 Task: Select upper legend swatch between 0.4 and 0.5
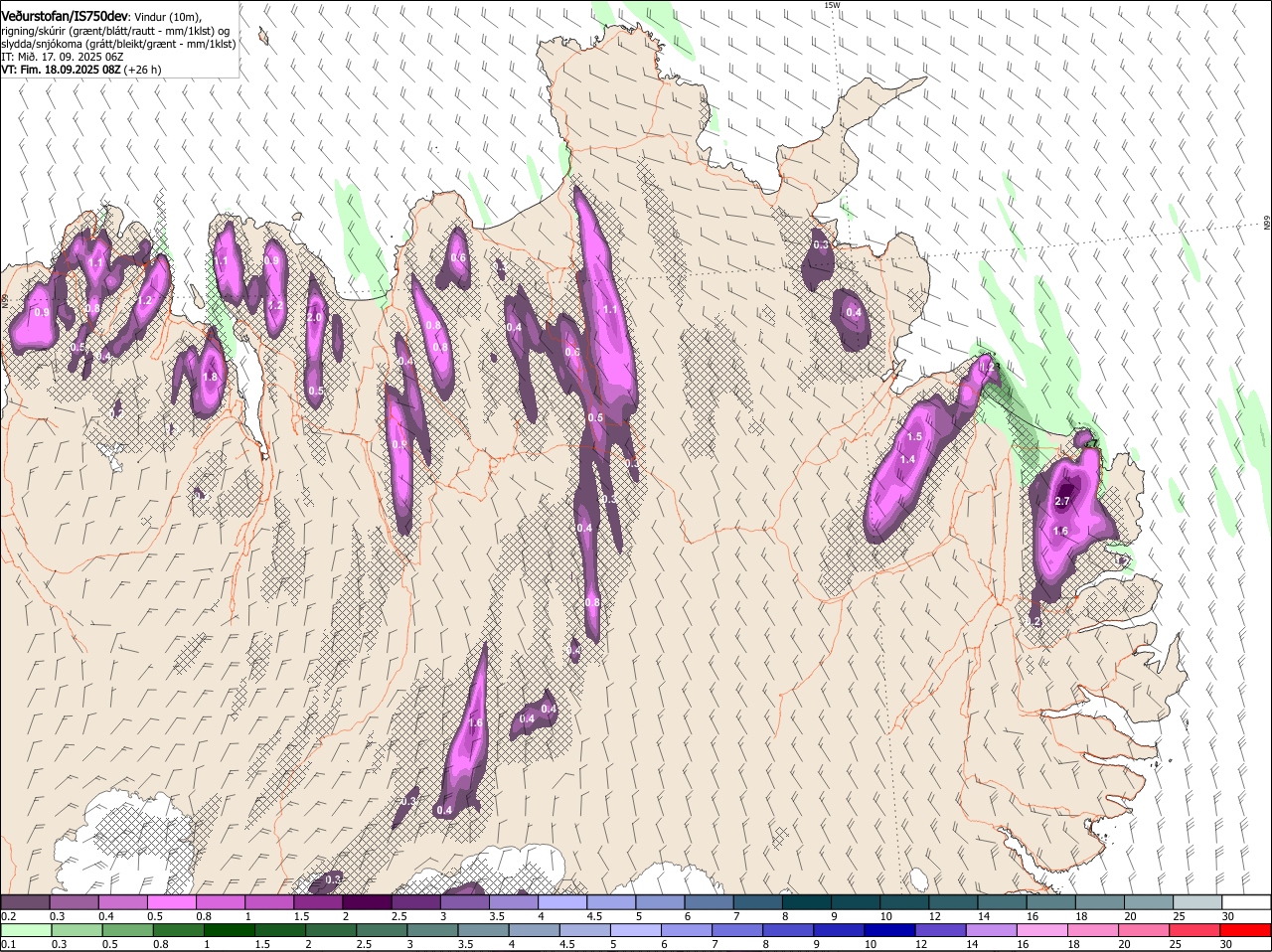click(x=122, y=901)
